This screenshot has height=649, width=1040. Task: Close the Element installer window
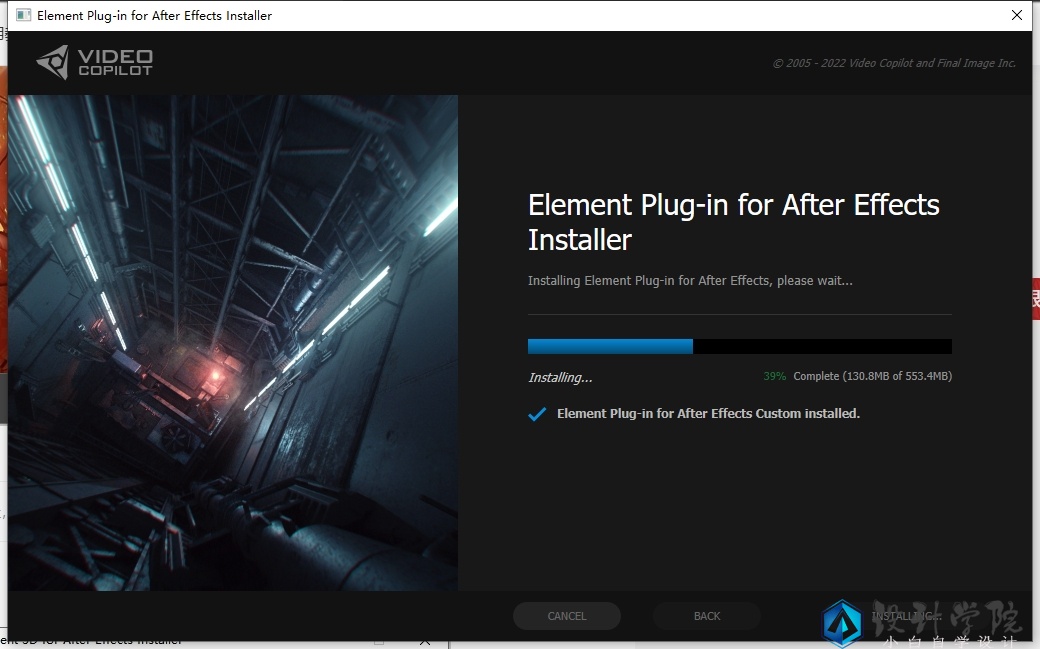coord(1017,15)
